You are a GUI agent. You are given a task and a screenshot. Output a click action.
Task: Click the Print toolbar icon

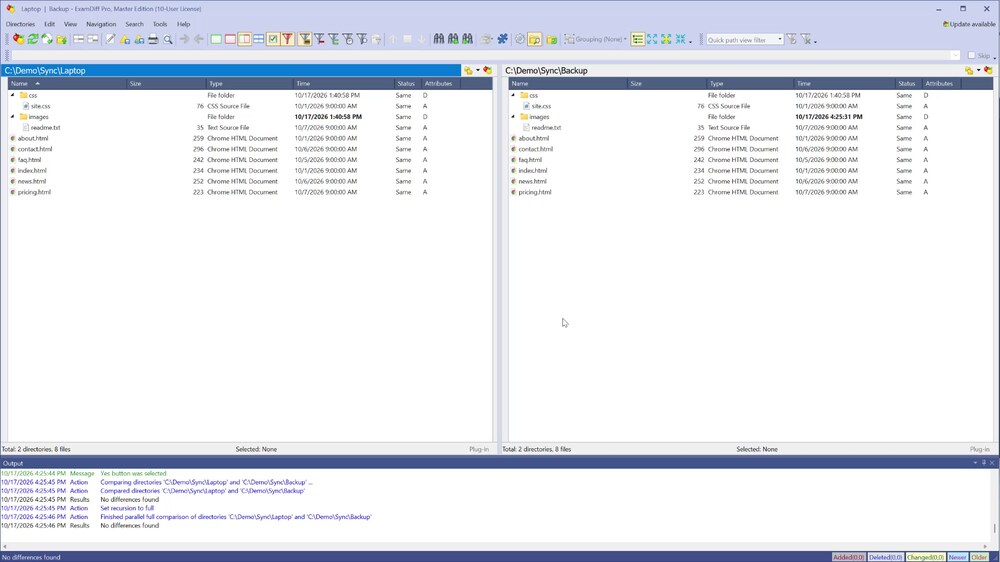153,40
